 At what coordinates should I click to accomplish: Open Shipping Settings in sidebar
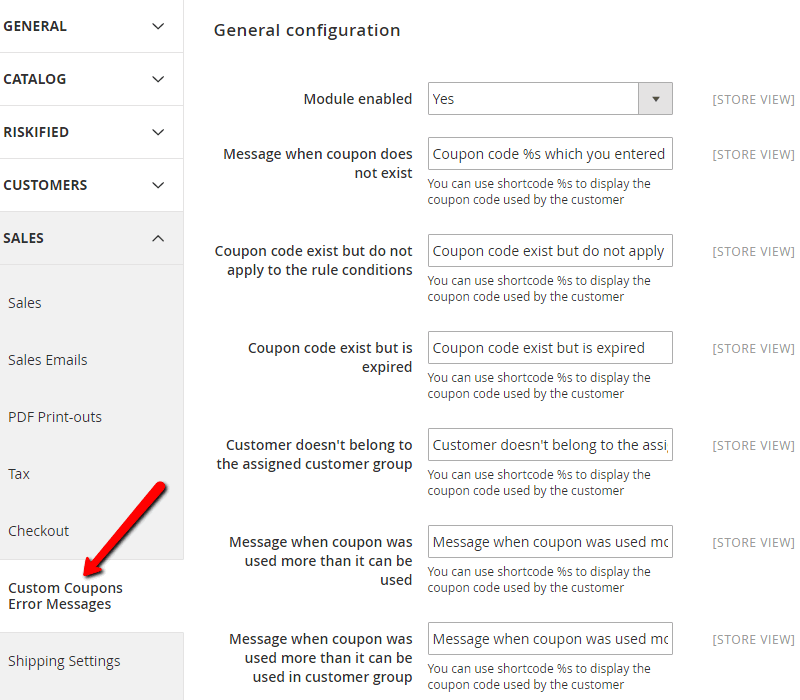pos(64,661)
